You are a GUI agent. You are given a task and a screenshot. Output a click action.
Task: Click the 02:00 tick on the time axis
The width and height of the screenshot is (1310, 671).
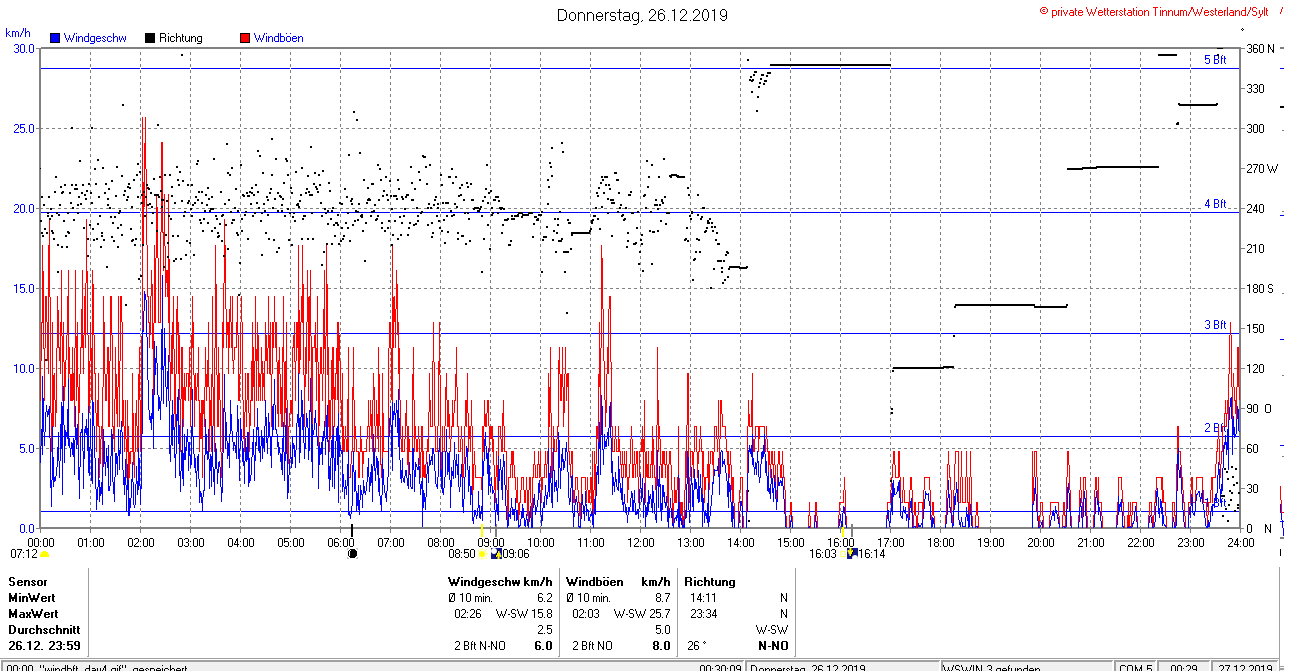pos(141,542)
